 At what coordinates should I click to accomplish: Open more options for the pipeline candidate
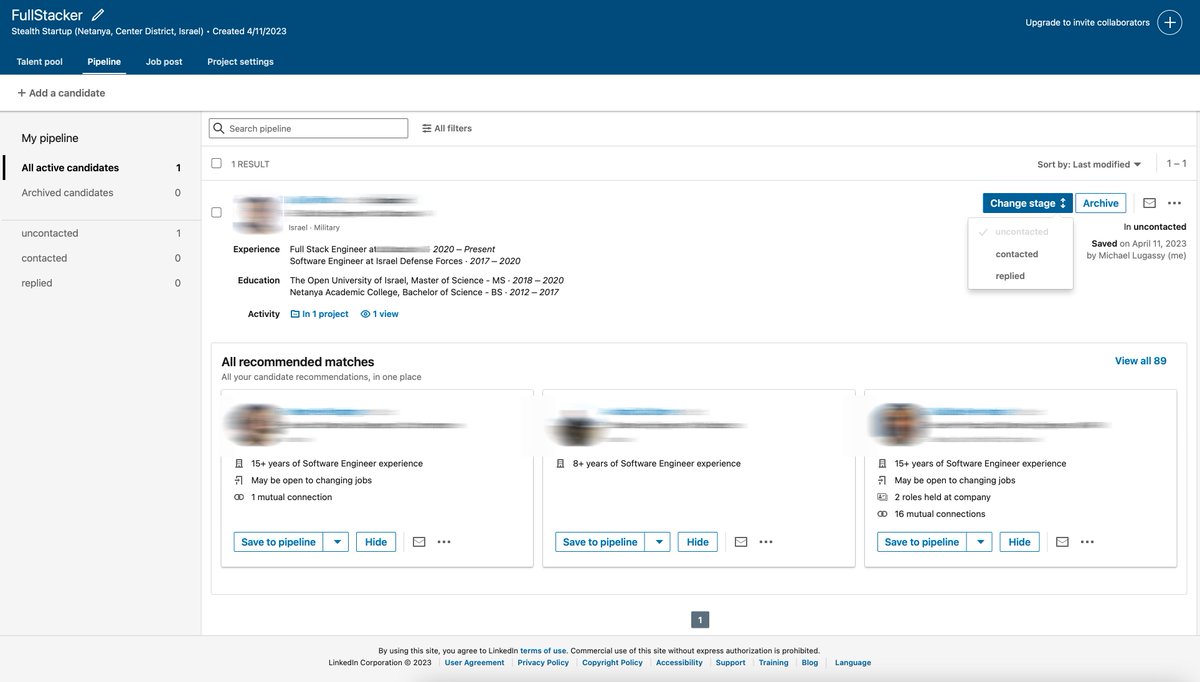1175,203
